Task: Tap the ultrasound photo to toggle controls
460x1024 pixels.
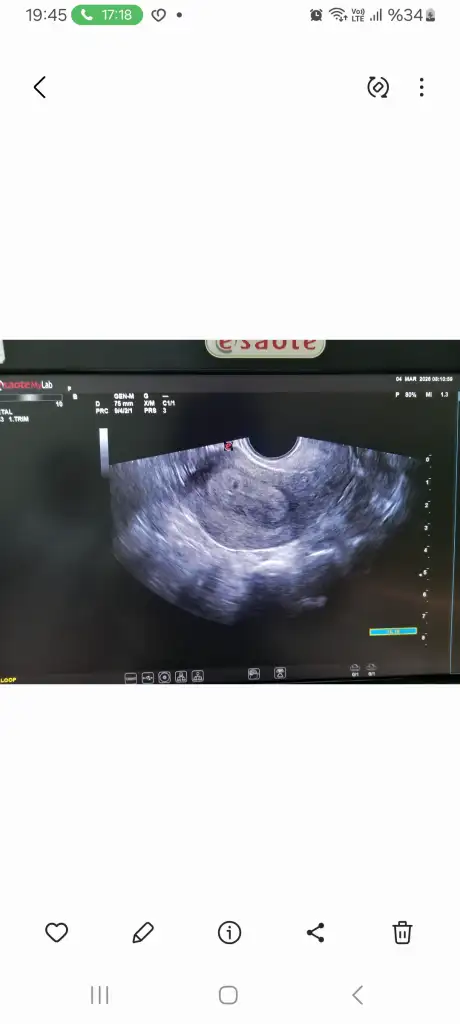Action: point(230,511)
